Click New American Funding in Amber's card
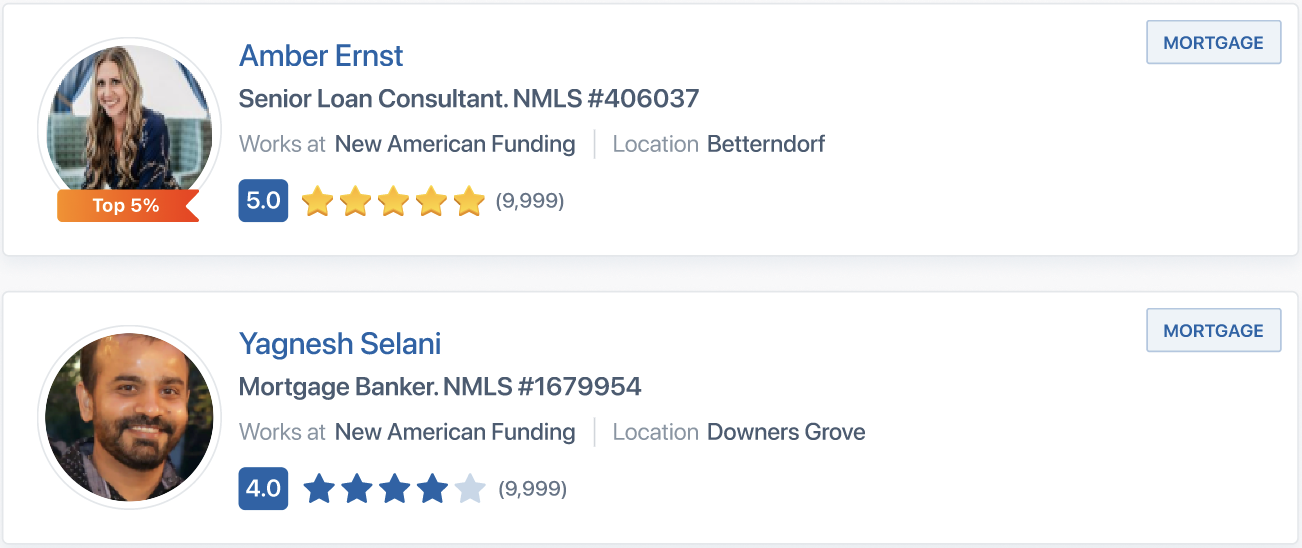This screenshot has width=1302, height=548. coord(455,144)
